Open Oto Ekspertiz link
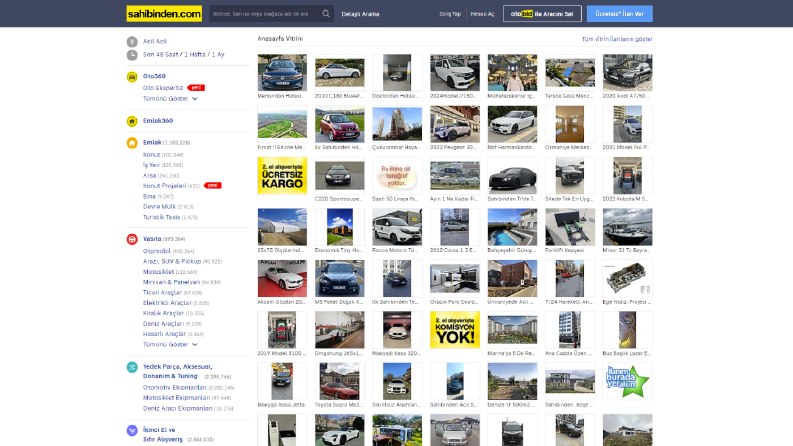Screen dimensions: 793x446 click(163, 88)
